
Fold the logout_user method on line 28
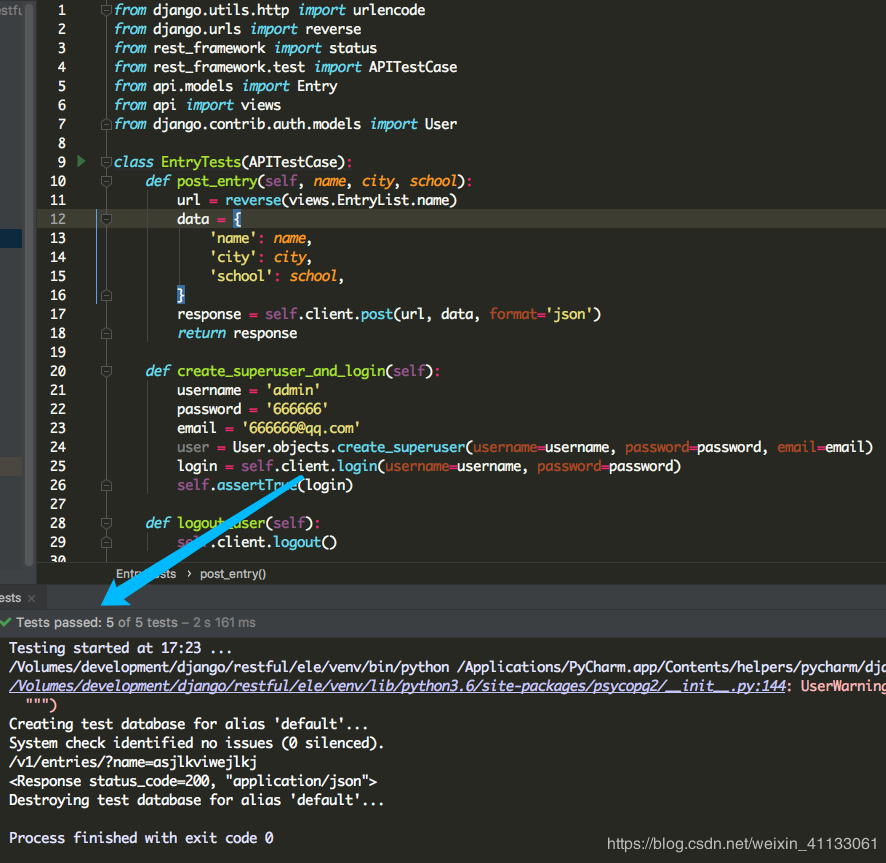(x=106, y=523)
